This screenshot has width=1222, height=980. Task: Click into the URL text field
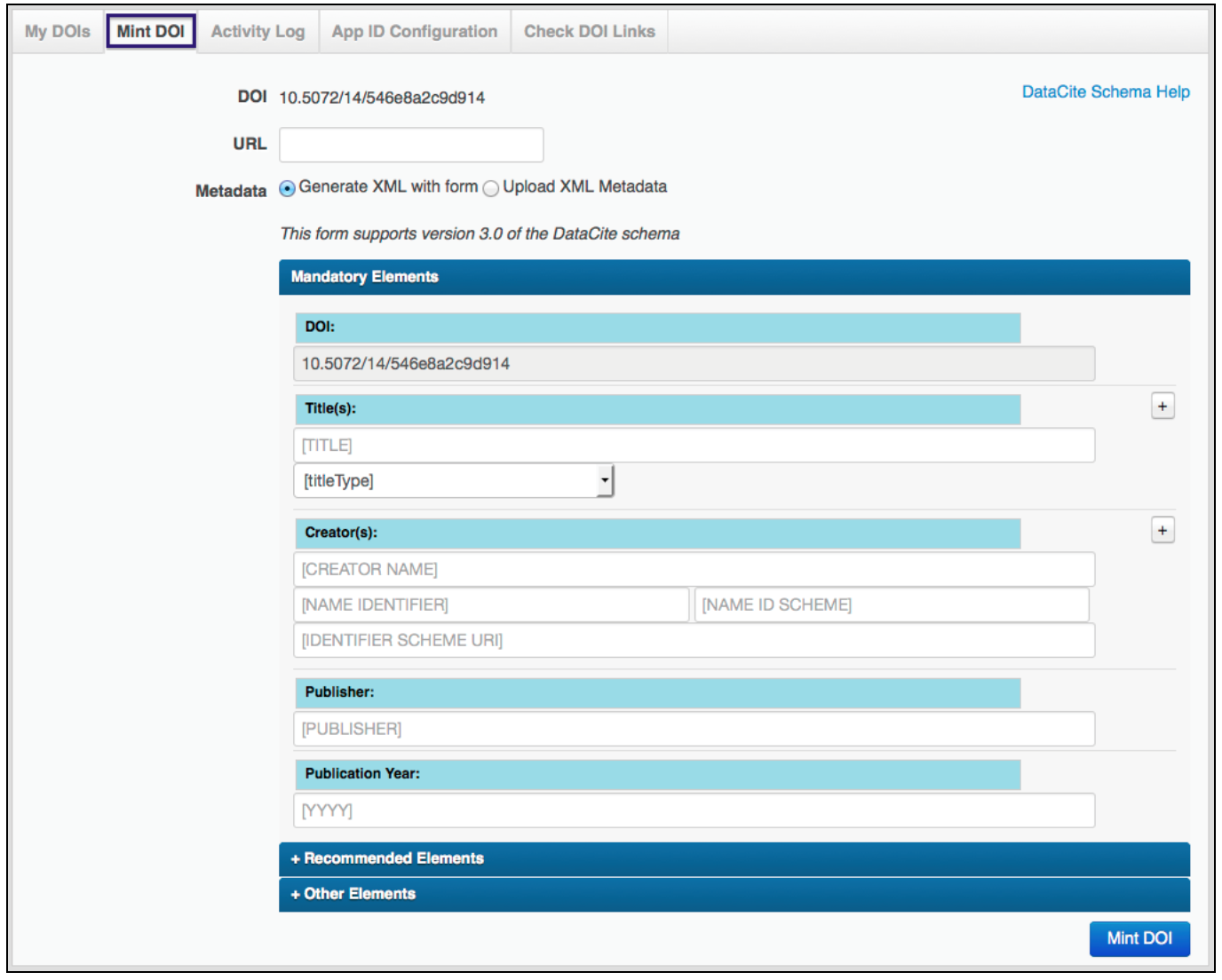point(411,145)
